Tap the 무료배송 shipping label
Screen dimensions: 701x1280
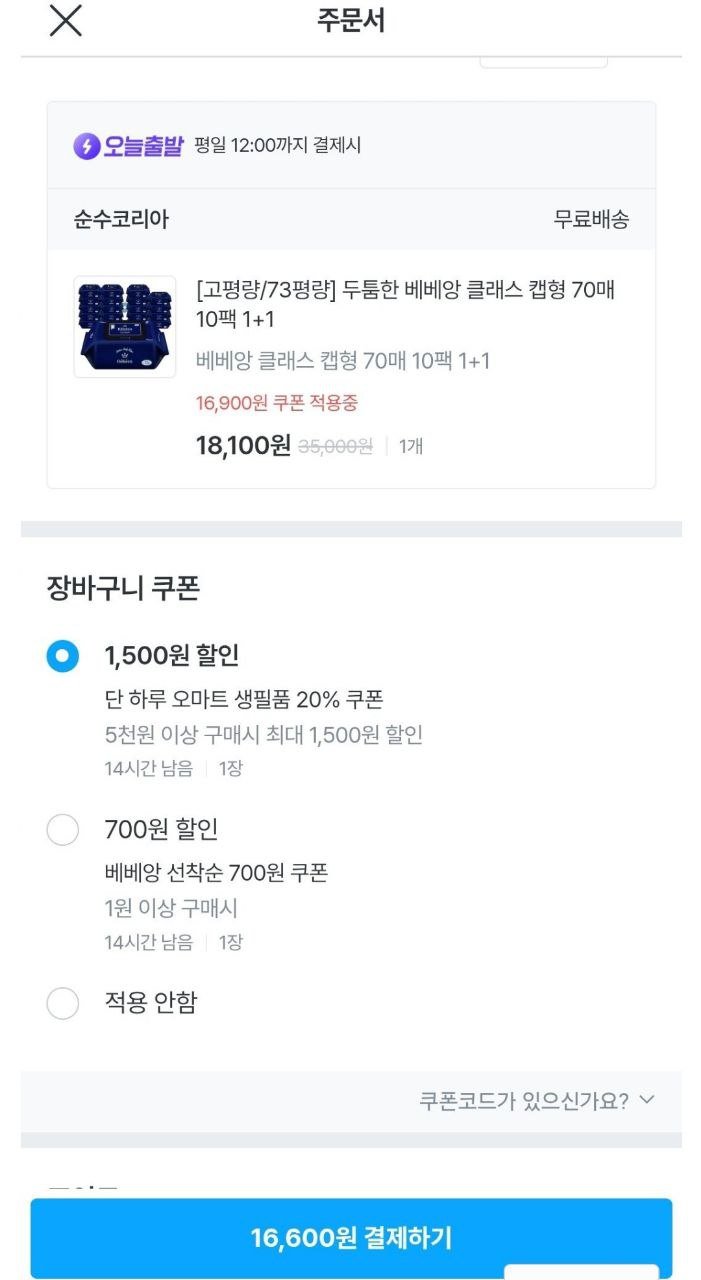(591, 220)
